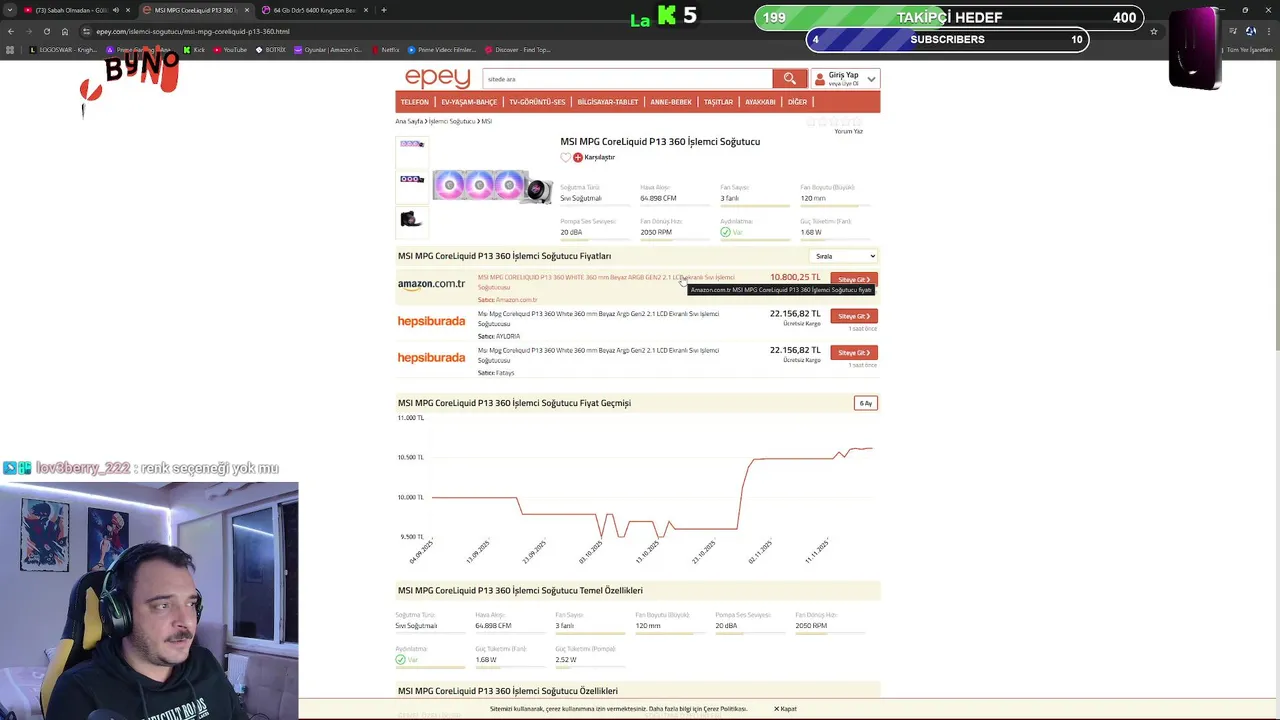The height and width of the screenshot is (720, 1280).
Task: Click Siteye Git for amazon.com.tr offer
Action: point(854,280)
